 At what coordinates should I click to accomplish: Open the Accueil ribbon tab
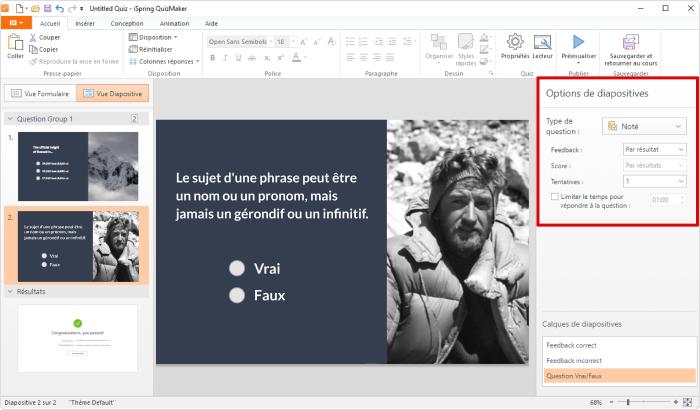coord(50,23)
